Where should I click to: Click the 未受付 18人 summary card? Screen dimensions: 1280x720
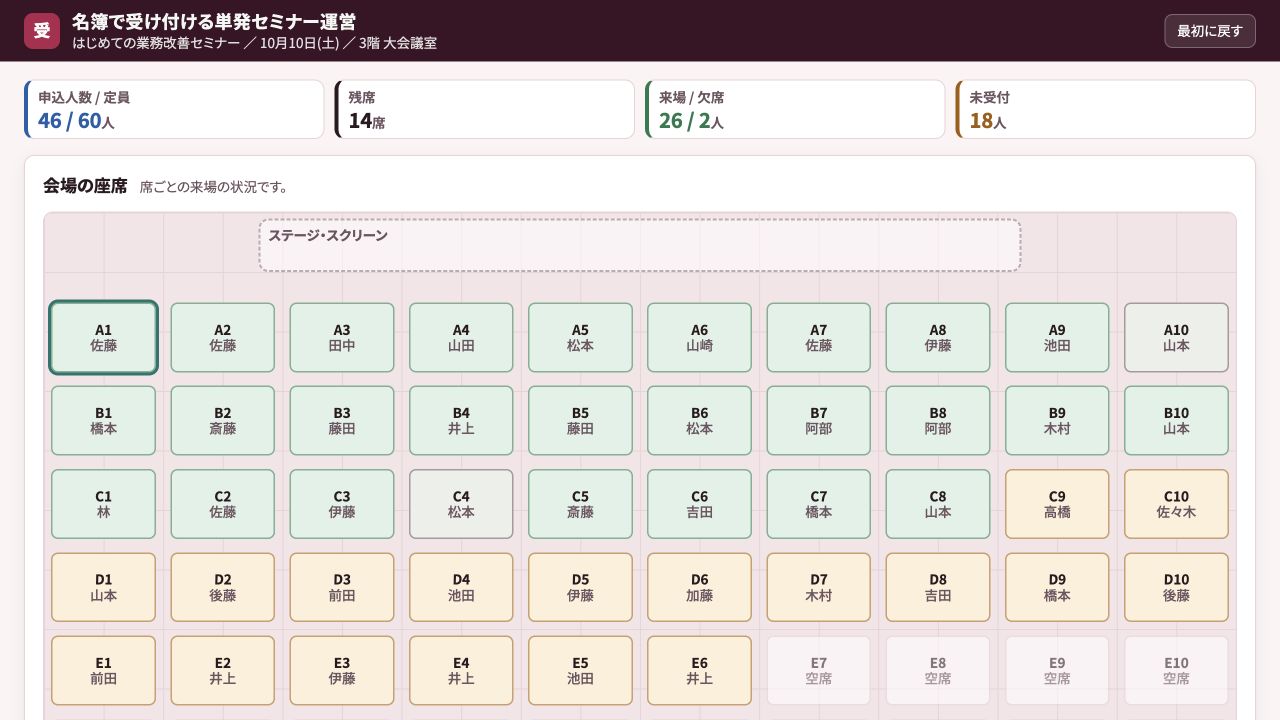tap(1105, 109)
